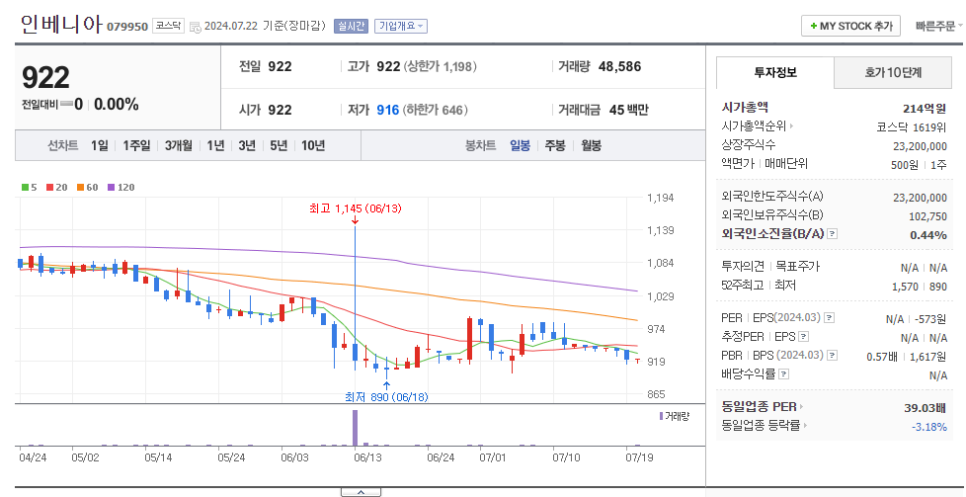Click the 최저 890 (06/18) chart marker
The height and width of the screenshot is (497, 966).
click(x=386, y=397)
